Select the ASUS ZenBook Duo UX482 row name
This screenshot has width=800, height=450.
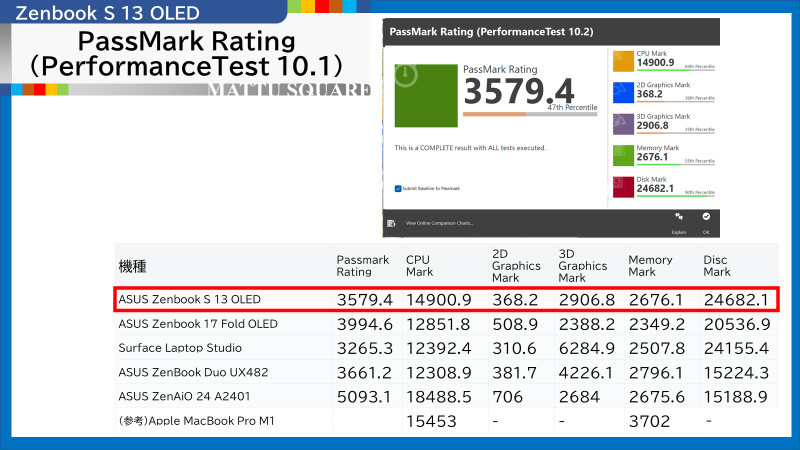click(x=193, y=372)
